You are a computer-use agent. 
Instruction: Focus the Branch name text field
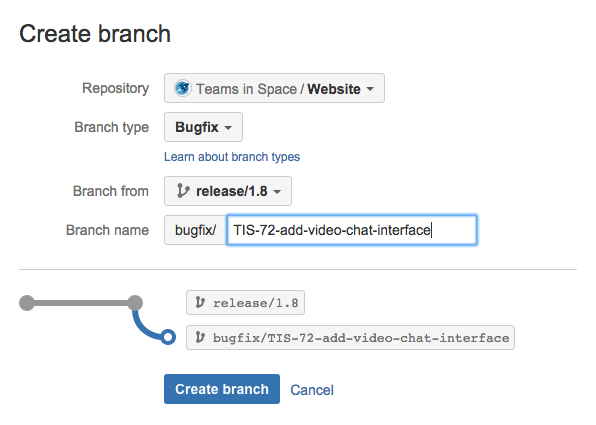tap(352, 230)
